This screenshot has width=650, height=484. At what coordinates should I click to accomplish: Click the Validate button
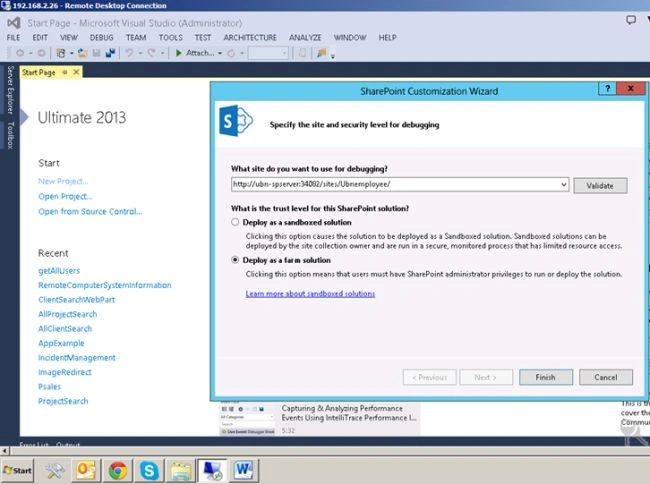600,186
